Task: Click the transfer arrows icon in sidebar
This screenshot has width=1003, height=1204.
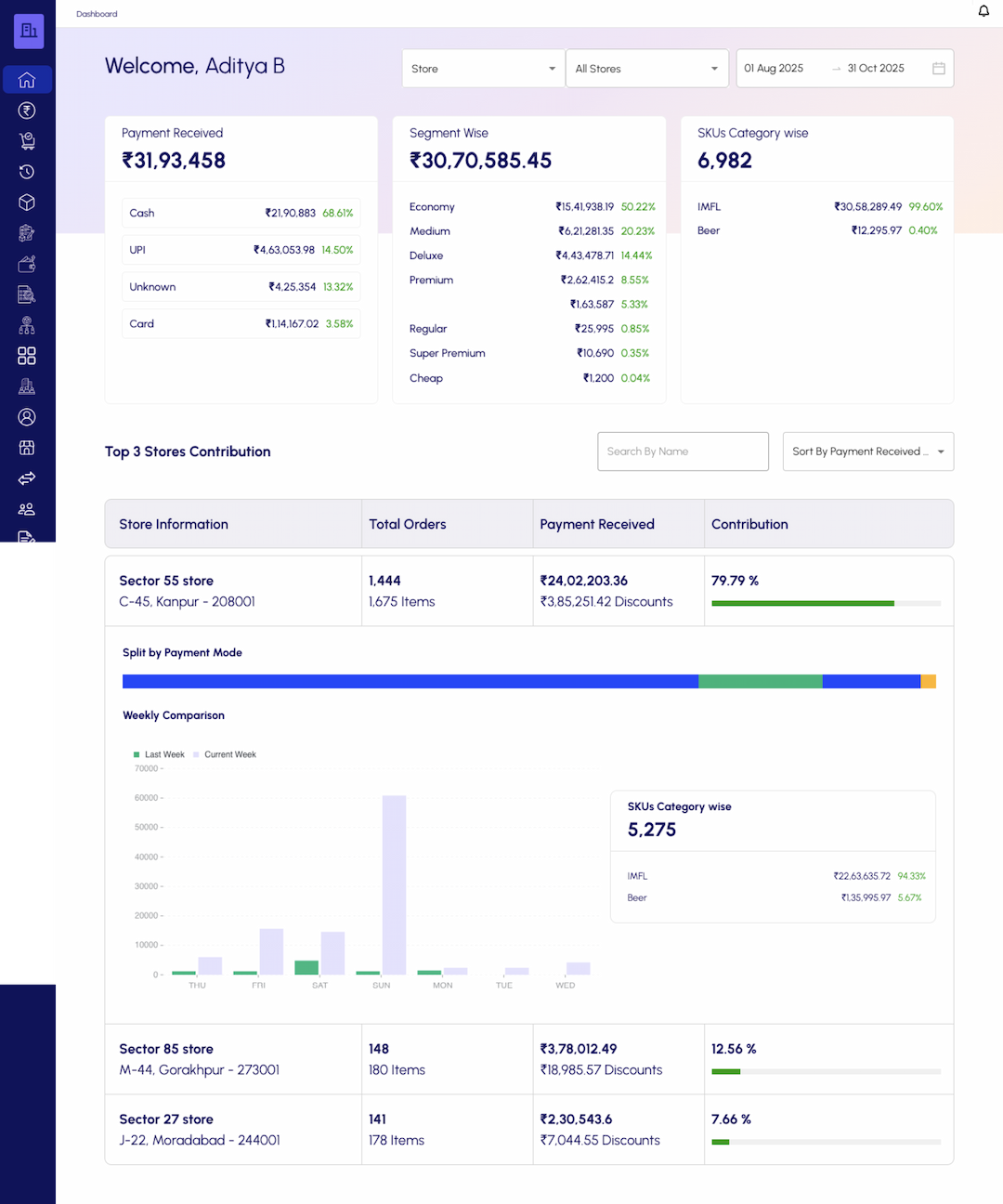Action: pyautogui.click(x=27, y=478)
